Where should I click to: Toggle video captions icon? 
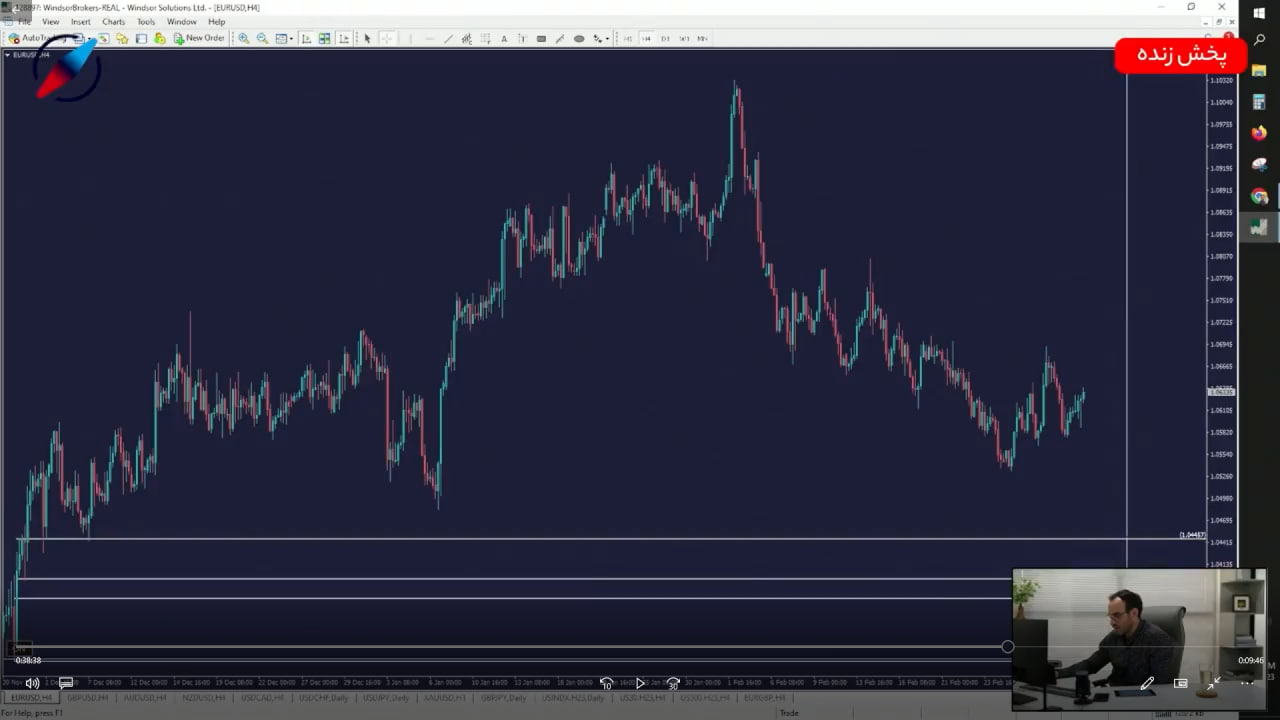coord(65,683)
